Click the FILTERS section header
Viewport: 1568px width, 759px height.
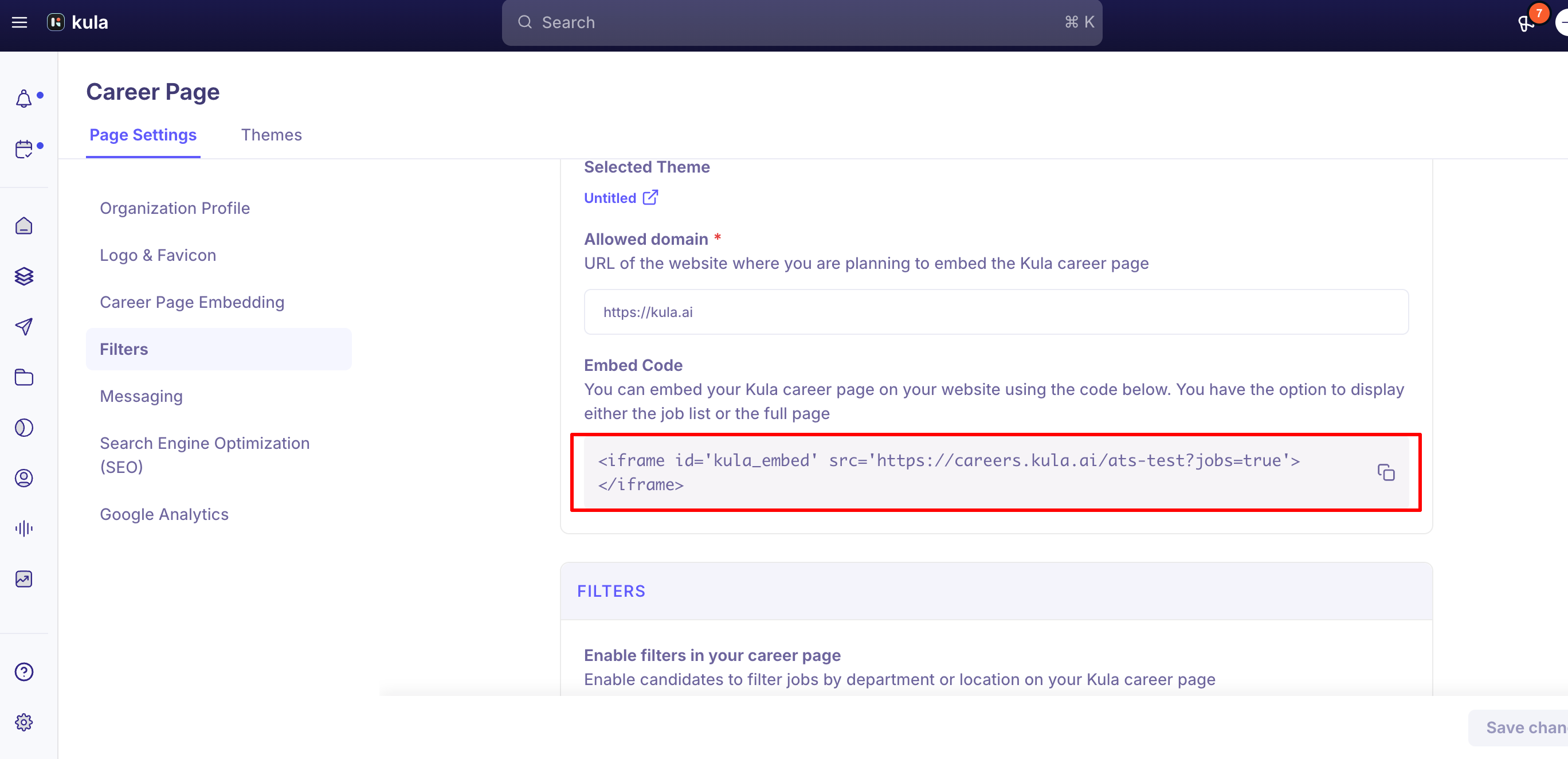tap(611, 591)
